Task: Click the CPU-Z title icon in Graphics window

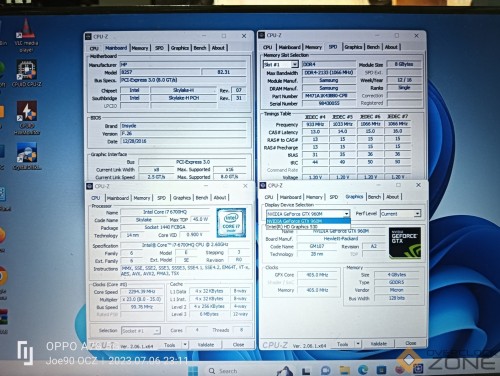Action: coord(263,185)
